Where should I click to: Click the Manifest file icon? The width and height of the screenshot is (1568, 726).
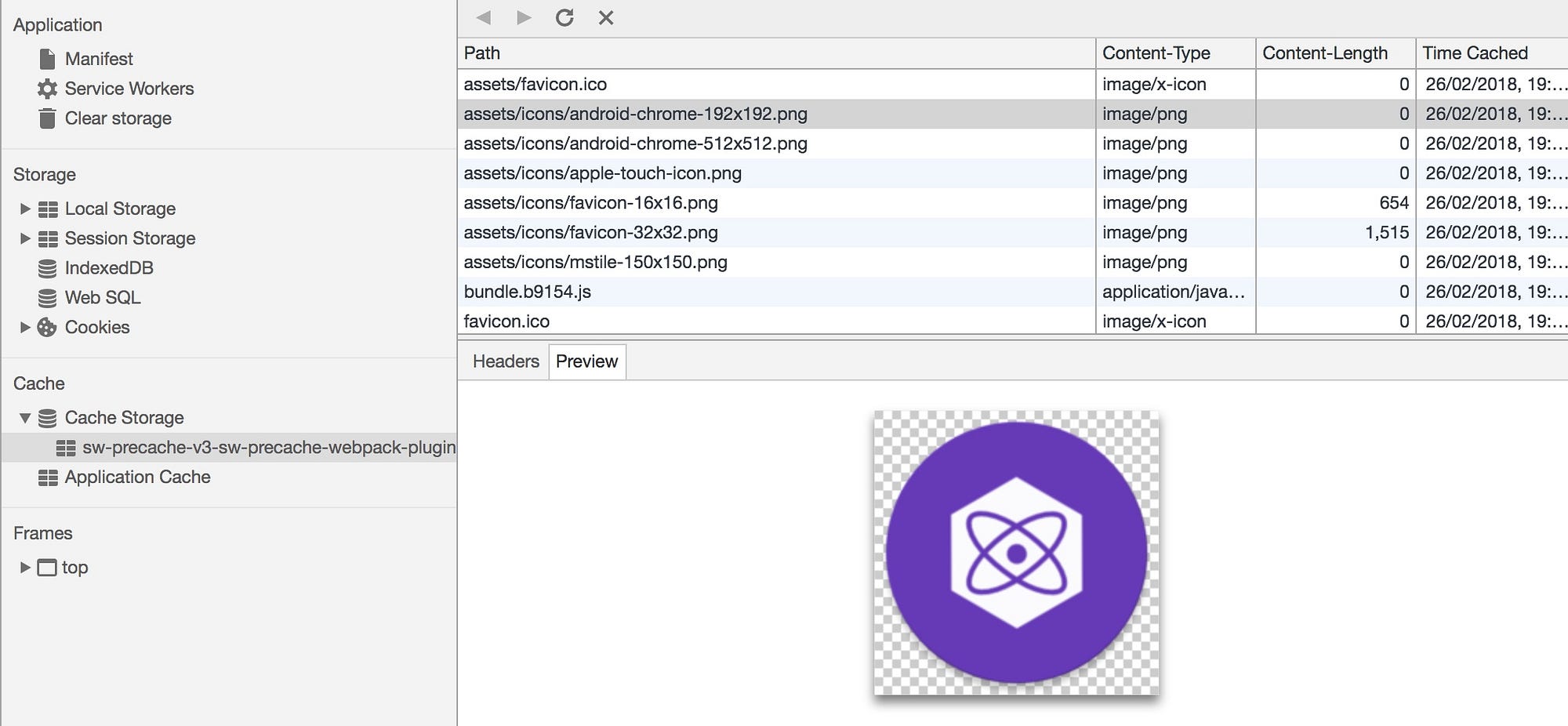pyautogui.click(x=47, y=59)
